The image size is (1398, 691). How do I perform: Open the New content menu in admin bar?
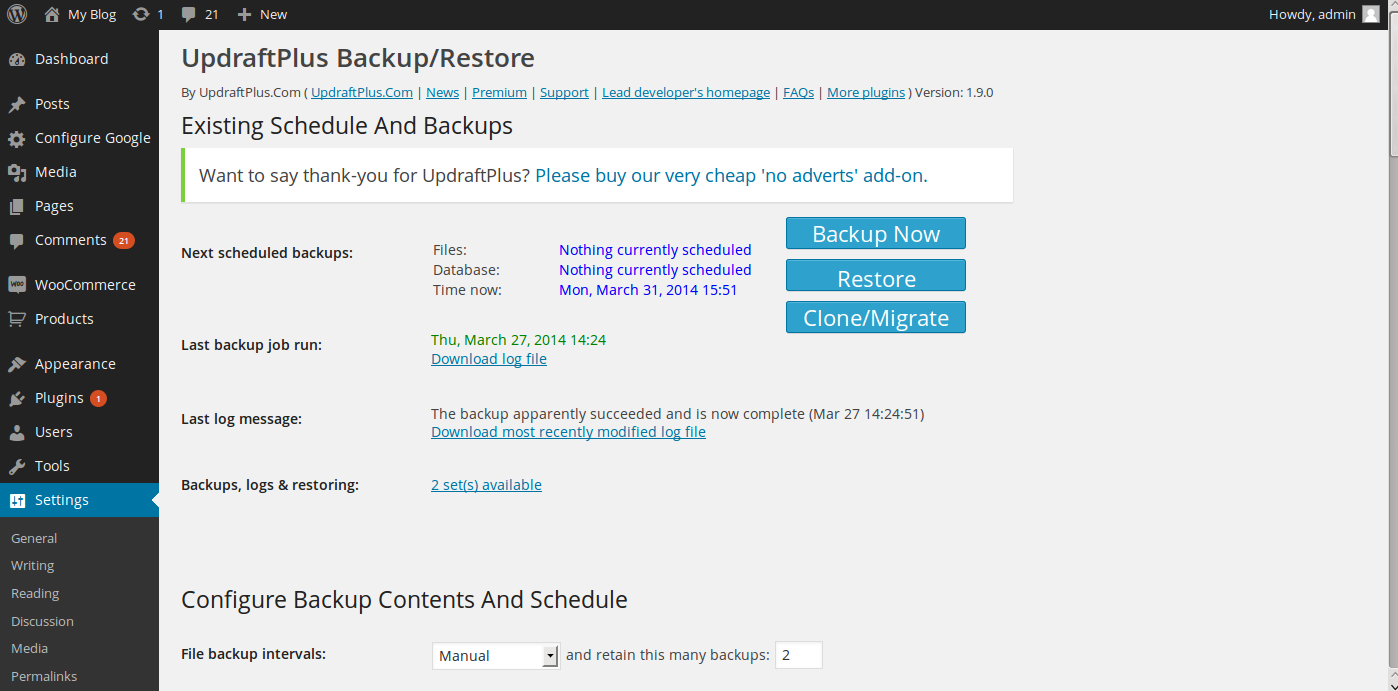(x=262, y=14)
